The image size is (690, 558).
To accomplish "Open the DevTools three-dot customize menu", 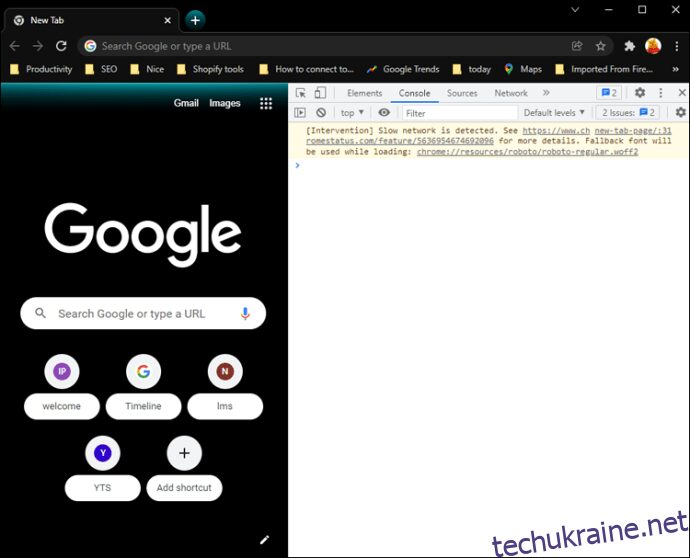I will tap(661, 93).
